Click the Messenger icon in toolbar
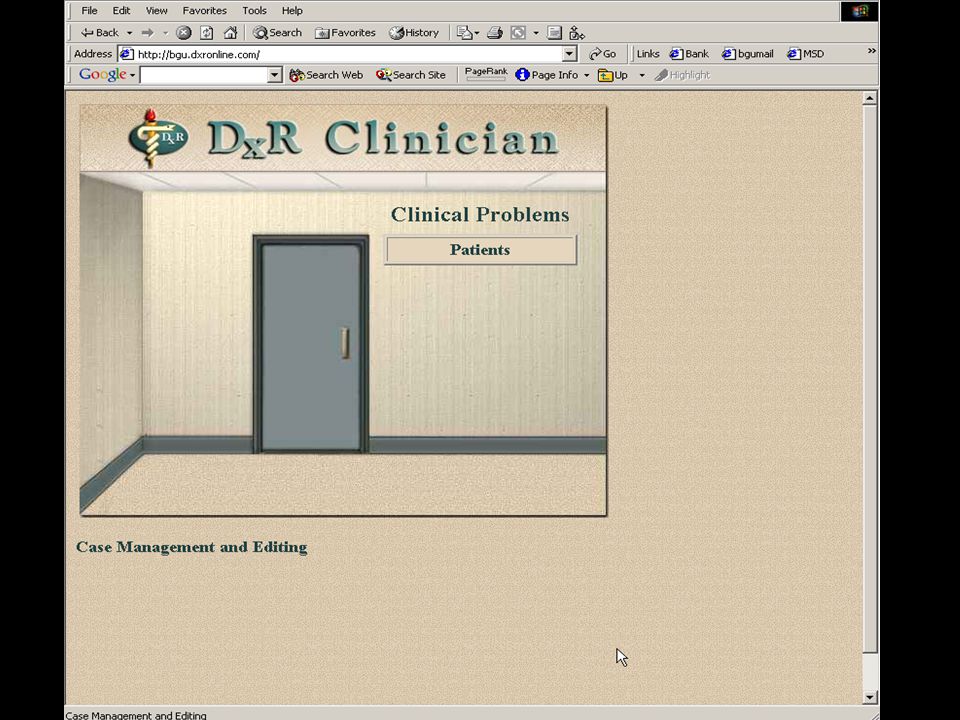The height and width of the screenshot is (720, 960). click(x=577, y=33)
